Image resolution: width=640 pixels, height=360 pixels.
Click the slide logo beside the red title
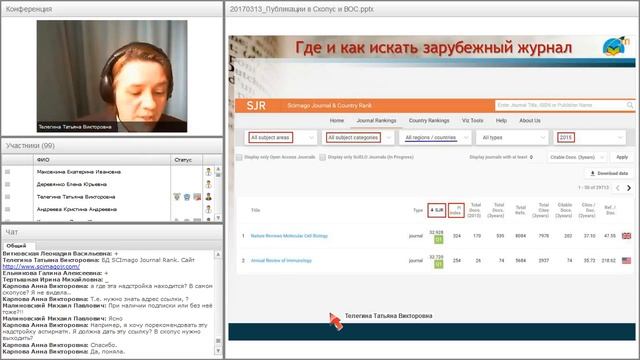pyautogui.click(x=616, y=46)
